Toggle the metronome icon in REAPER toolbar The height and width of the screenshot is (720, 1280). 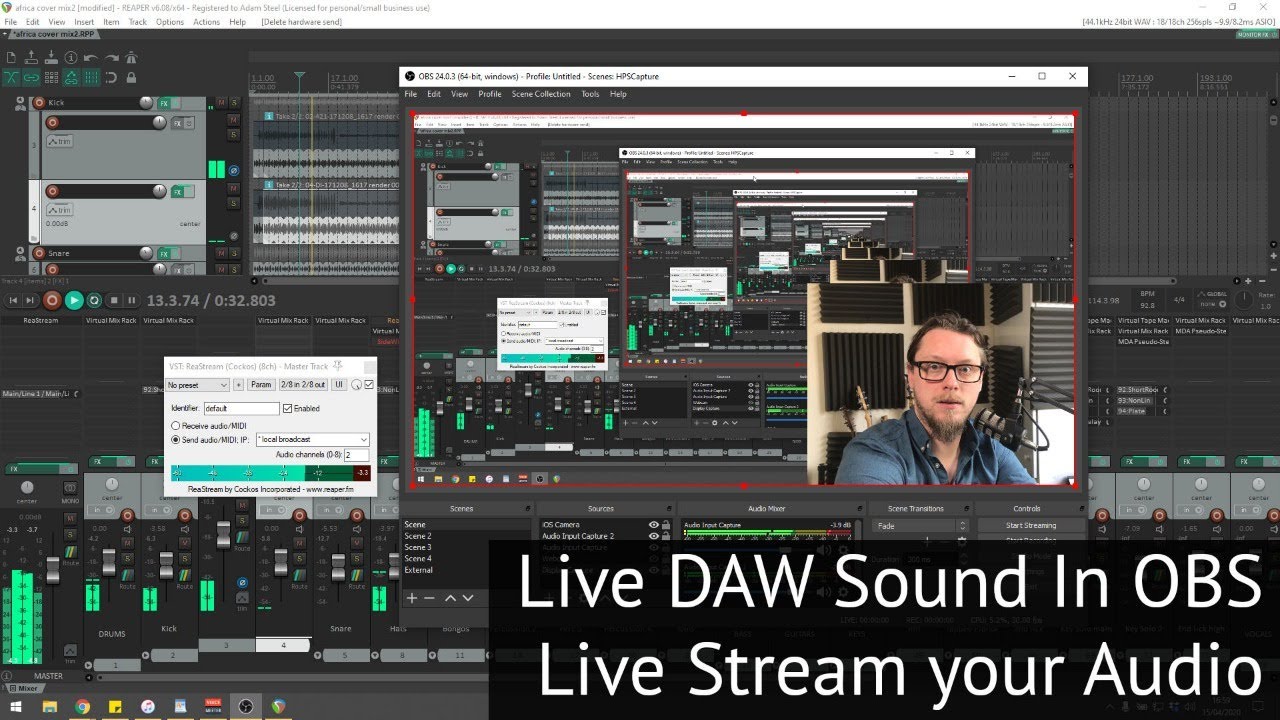[x=131, y=57]
